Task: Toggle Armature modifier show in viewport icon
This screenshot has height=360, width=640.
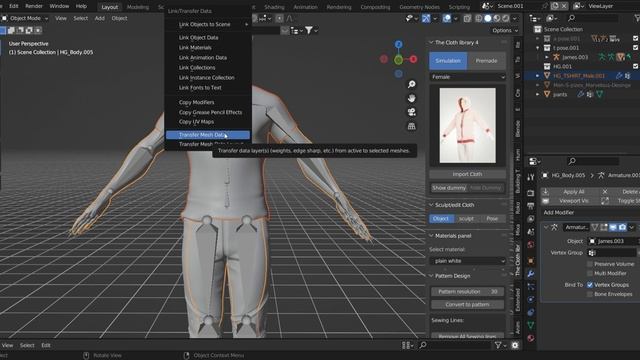Action: tap(613, 227)
